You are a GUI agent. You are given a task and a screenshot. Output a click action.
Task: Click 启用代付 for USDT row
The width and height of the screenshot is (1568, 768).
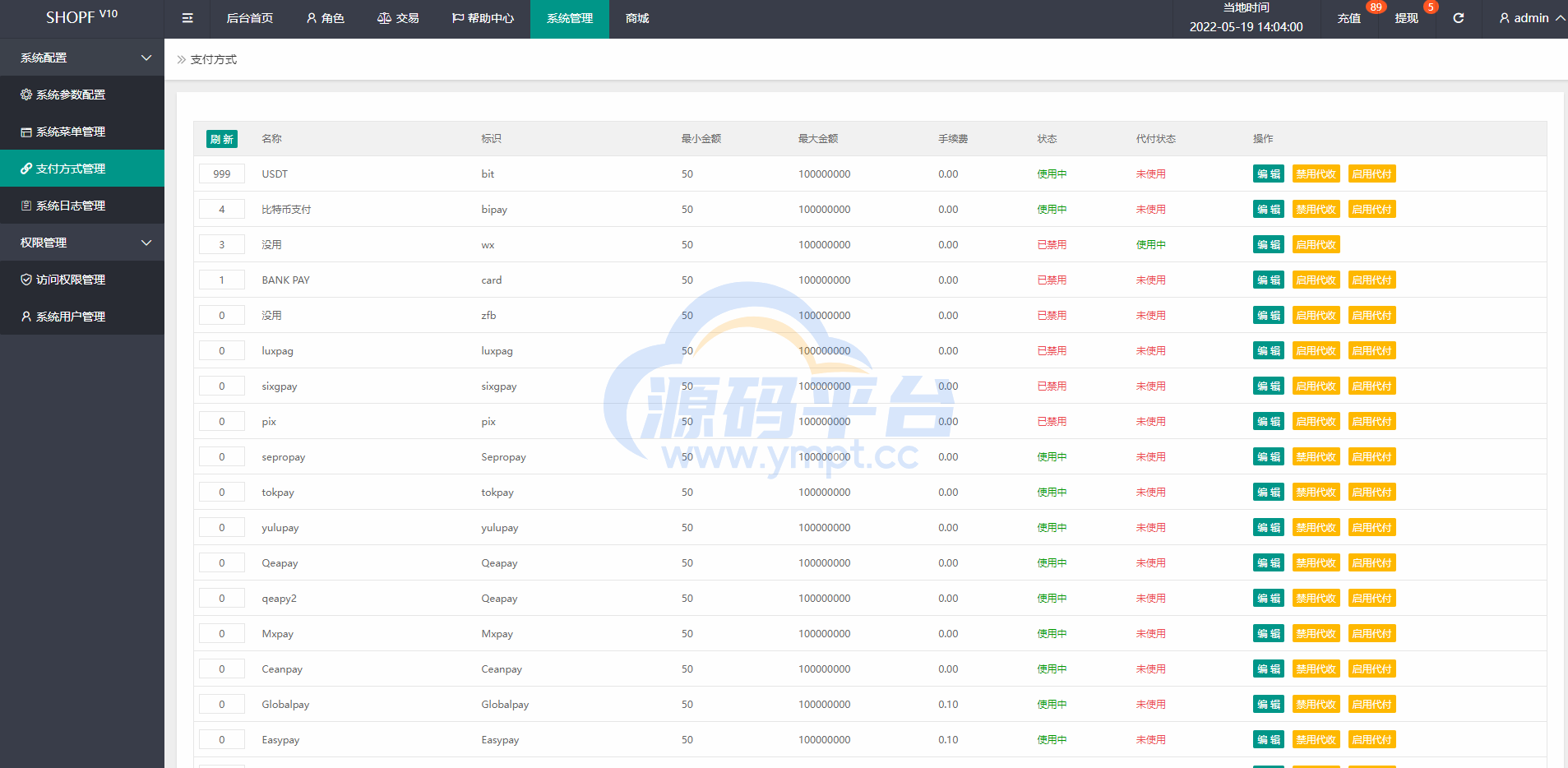[1372, 173]
